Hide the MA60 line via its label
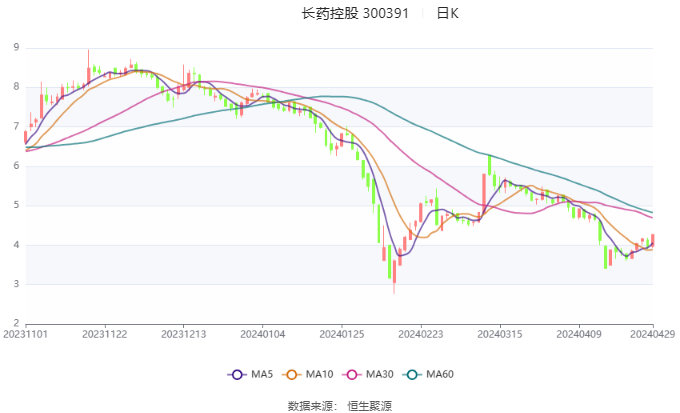The height and width of the screenshot is (413, 680). coord(440,374)
